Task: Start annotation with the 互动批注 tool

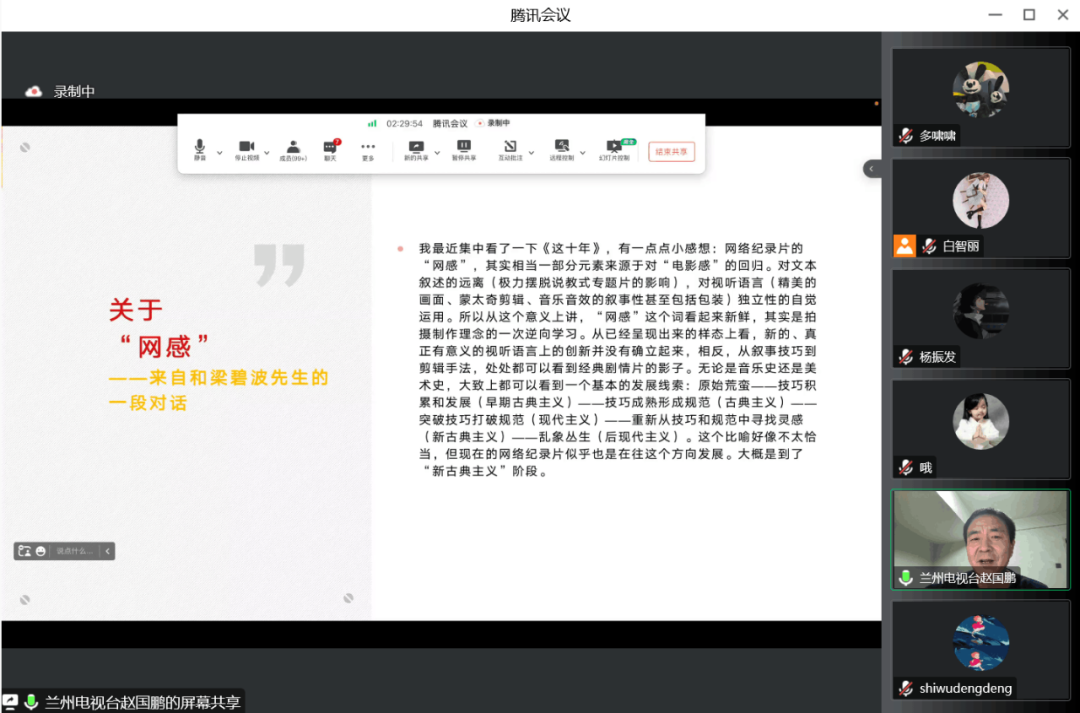Action: pyautogui.click(x=511, y=146)
